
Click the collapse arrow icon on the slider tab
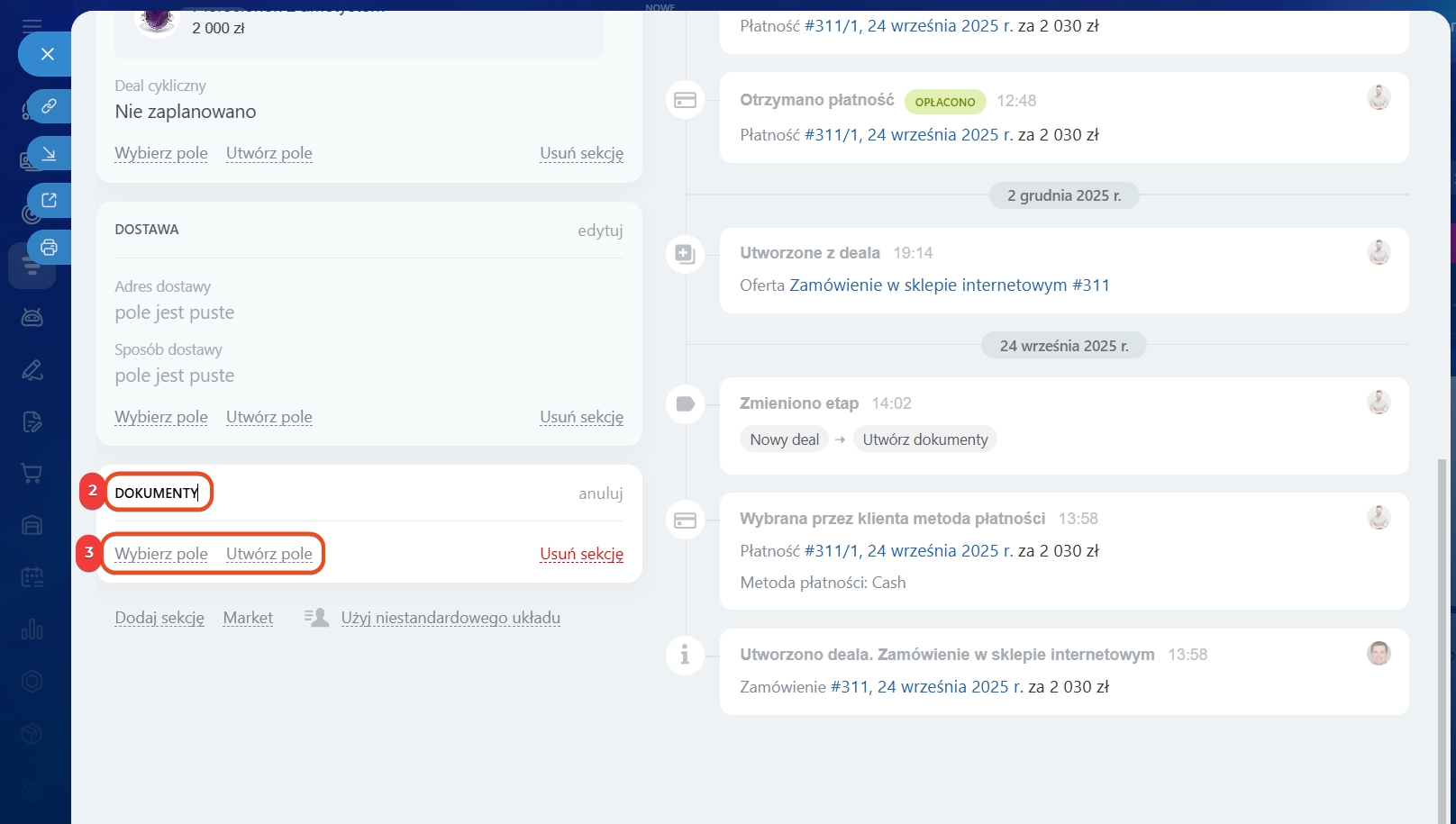[49, 153]
